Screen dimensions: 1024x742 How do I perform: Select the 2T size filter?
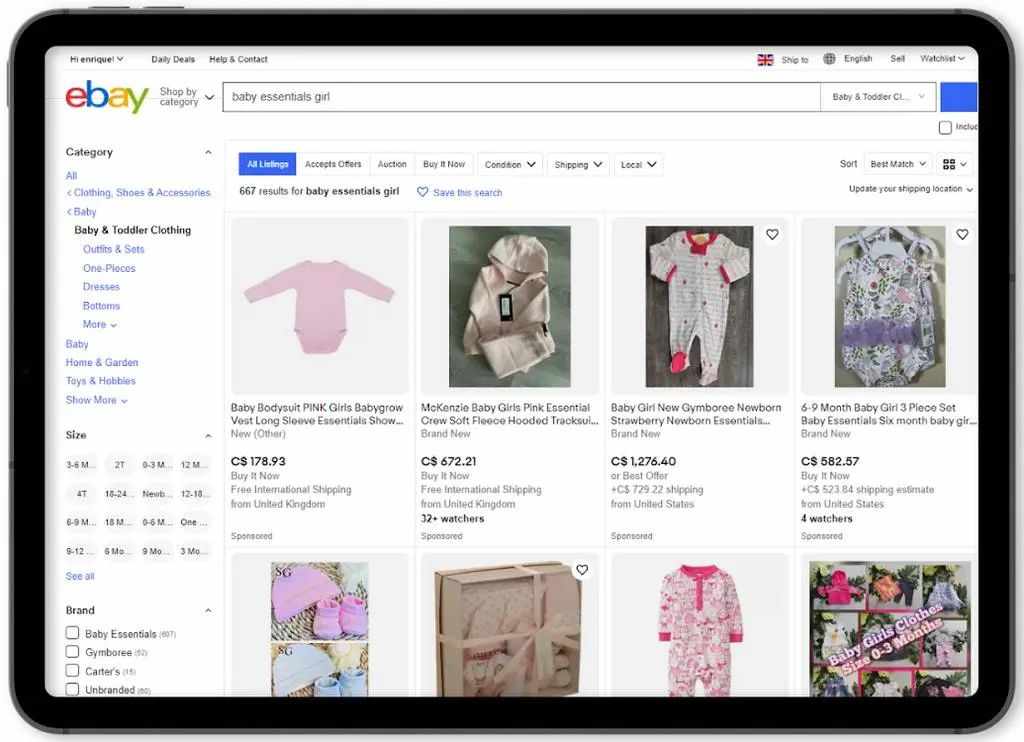120,465
